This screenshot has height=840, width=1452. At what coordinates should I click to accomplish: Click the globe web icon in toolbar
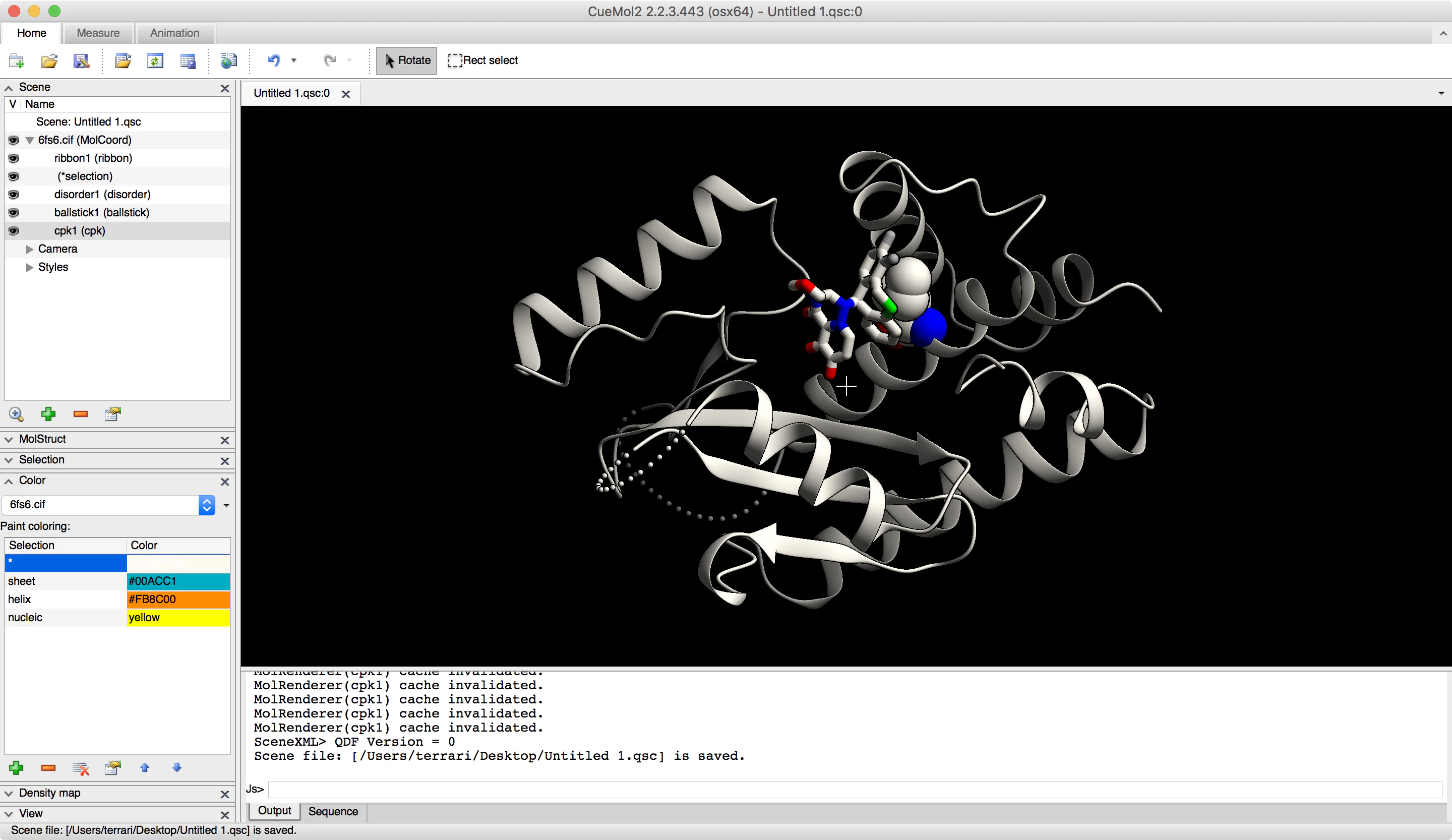click(228, 61)
